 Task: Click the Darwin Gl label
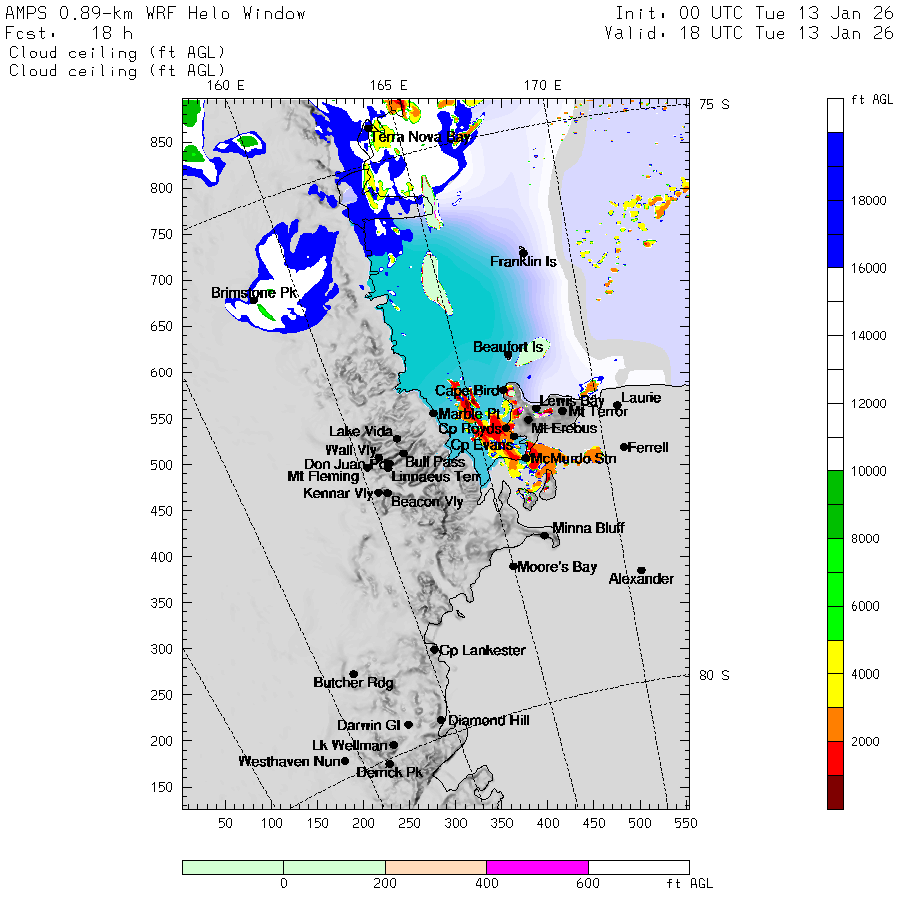click(x=368, y=725)
